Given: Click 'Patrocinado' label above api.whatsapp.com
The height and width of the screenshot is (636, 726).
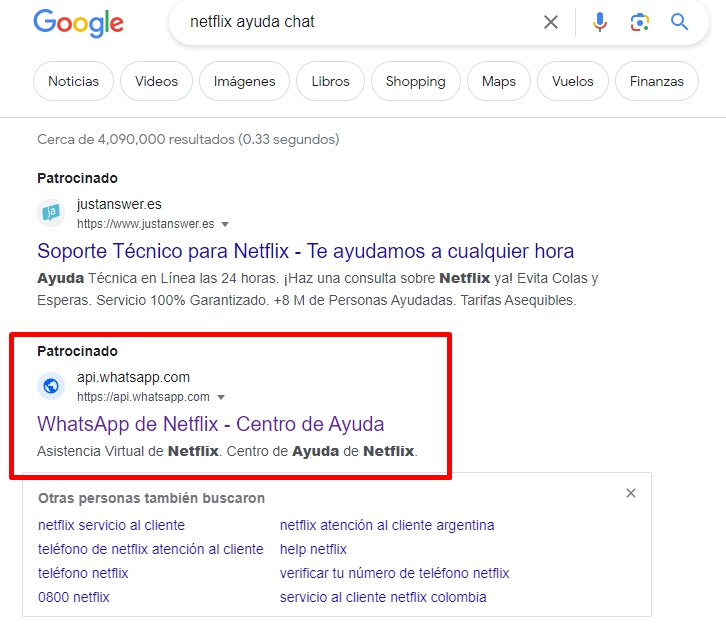Looking at the screenshot, I should (77, 351).
